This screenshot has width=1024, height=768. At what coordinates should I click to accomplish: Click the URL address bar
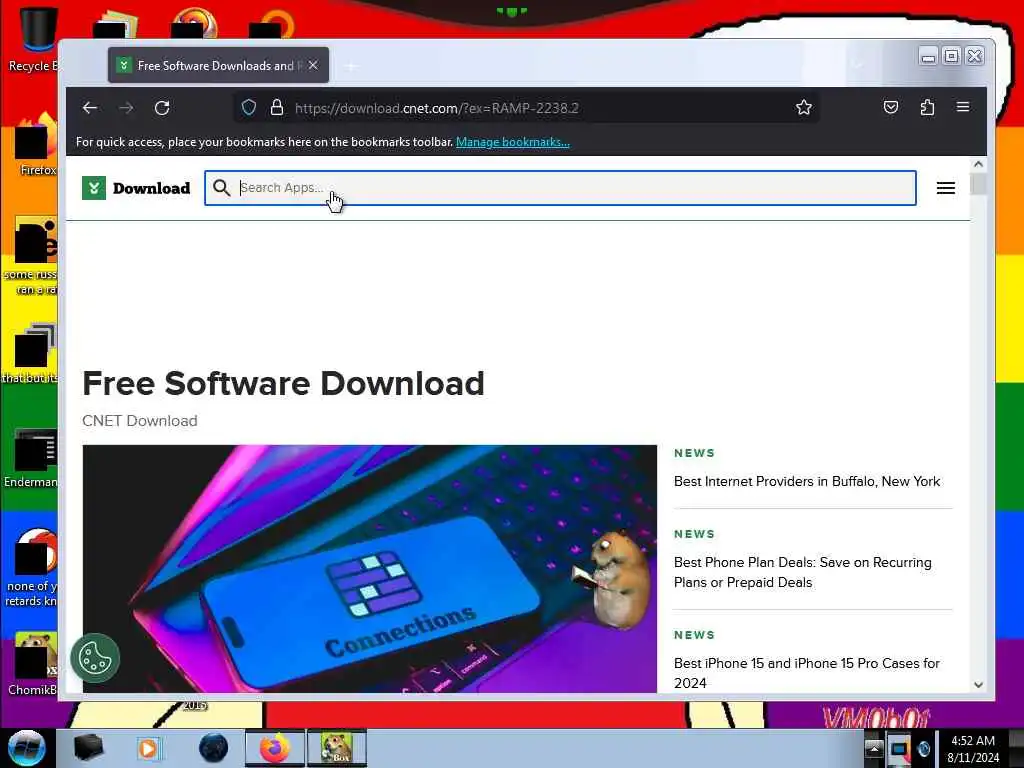tap(526, 108)
